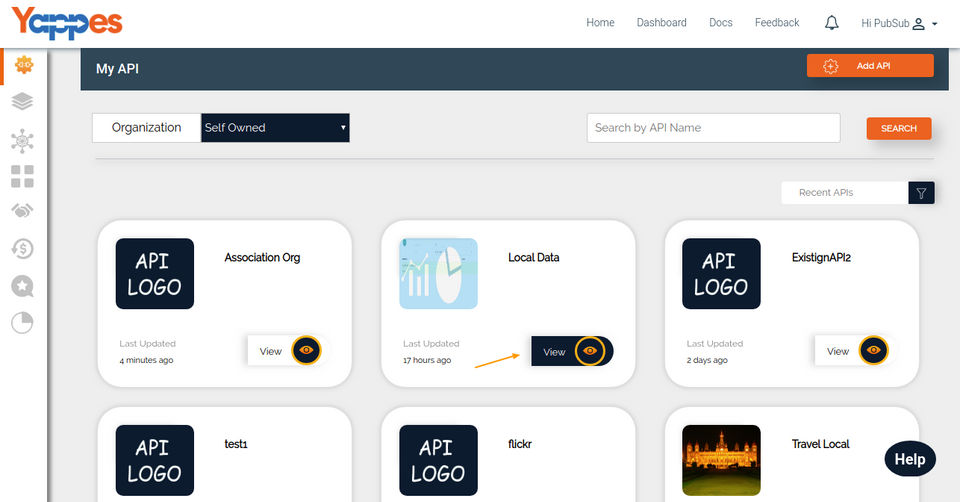
Task: Open the dollar billing sidebar icon
Action: pyautogui.click(x=22, y=249)
